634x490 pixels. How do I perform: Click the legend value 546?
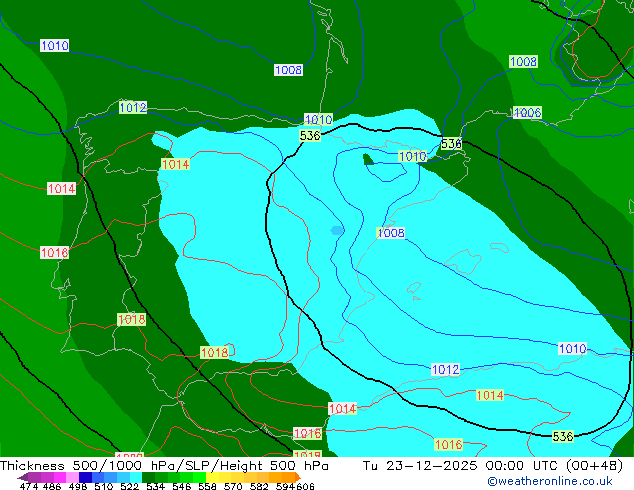click(181, 486)
